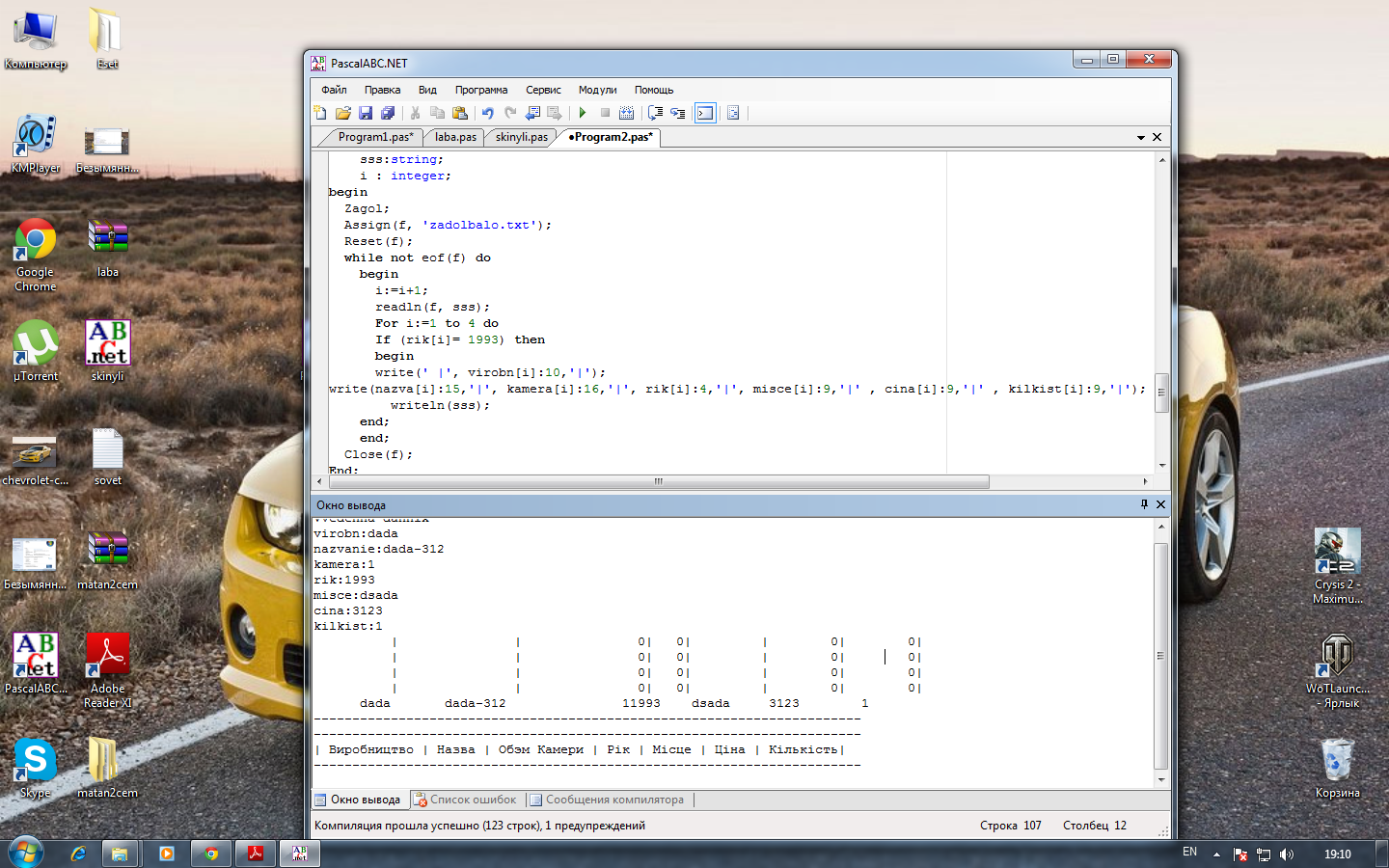Open the tab list dropdown arrow
1389x868 pixels.
pos(1141,138)
